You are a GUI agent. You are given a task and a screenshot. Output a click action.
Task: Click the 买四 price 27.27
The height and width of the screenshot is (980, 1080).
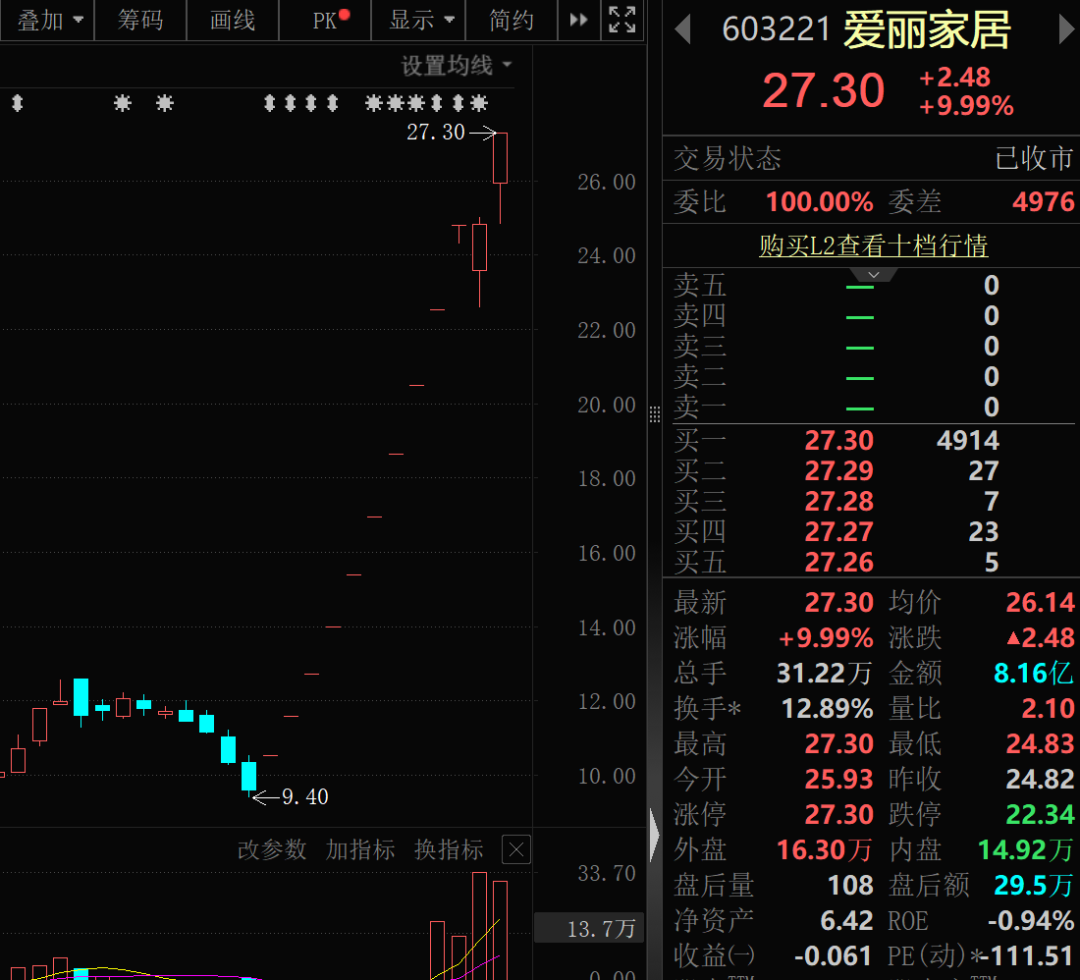[839, 532]
